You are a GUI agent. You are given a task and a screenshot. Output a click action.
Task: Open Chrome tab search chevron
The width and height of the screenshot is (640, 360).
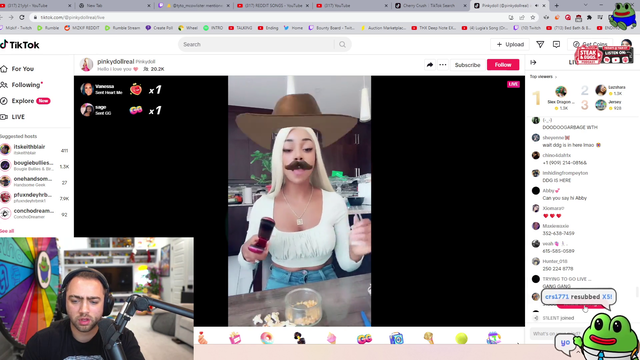[x=586, y=5]
